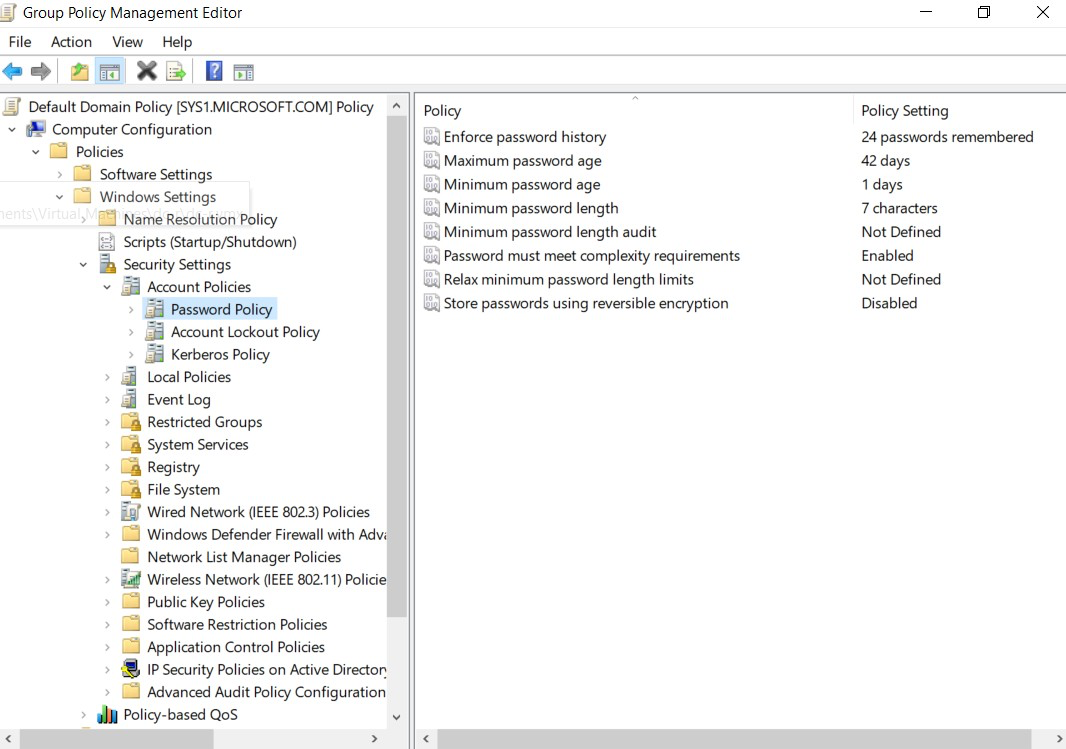Select Application Control Policies in tree
Viewport: 1066px width, 749px height.
click(x=236, y=646)
